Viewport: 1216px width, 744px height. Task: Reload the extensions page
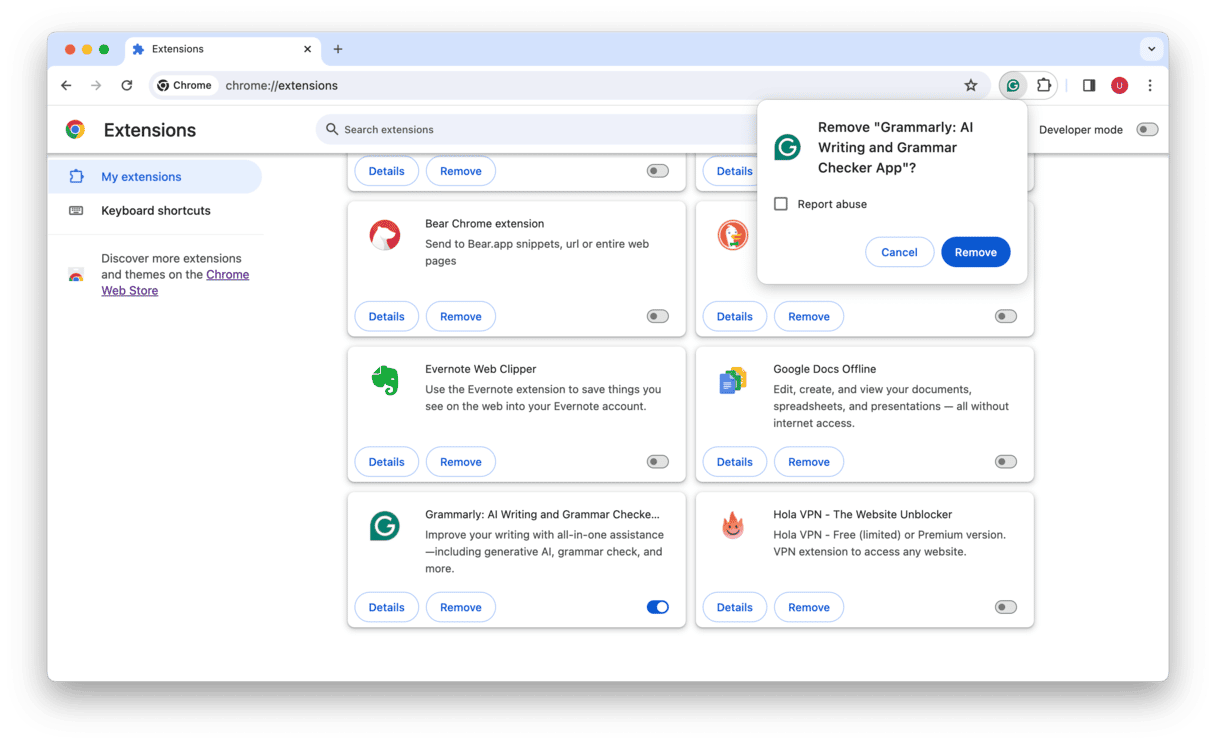coord(127,86)
